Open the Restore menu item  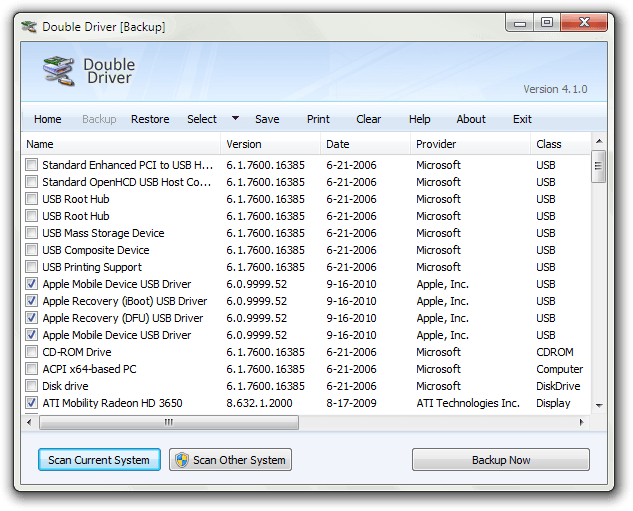[150, 119]
